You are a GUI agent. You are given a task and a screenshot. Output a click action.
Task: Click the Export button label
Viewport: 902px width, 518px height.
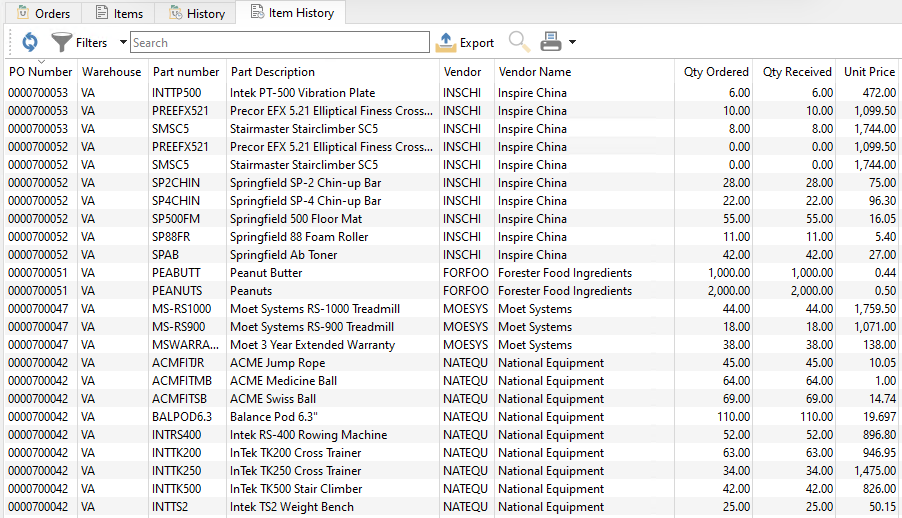[x=477, y=43]
